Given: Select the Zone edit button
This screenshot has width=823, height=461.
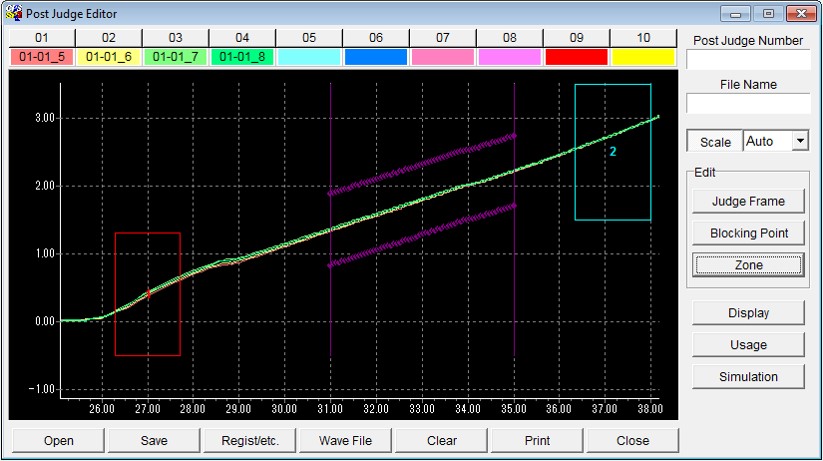Looking at the screenshot, I should pos(748,265).
